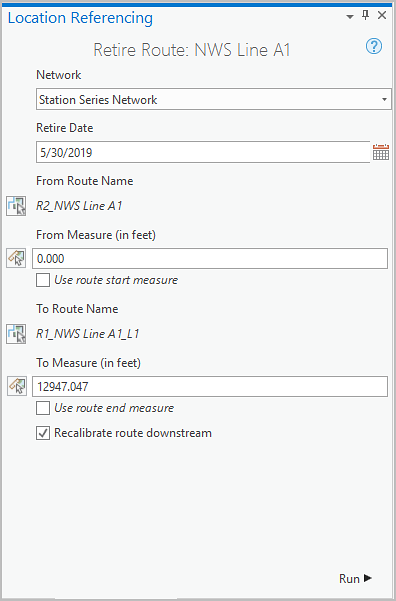Enable Use route start measure
This screenshot has width=396, height=601.
(43, 280)
